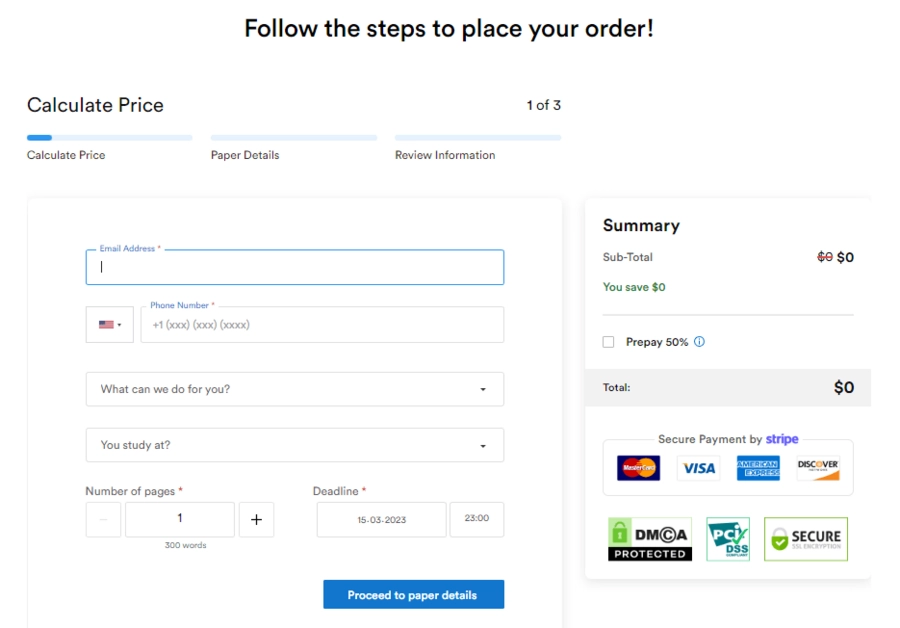Expand the 'You study at?' dropdown
The image size is (900, 628).
click(295, 445)
